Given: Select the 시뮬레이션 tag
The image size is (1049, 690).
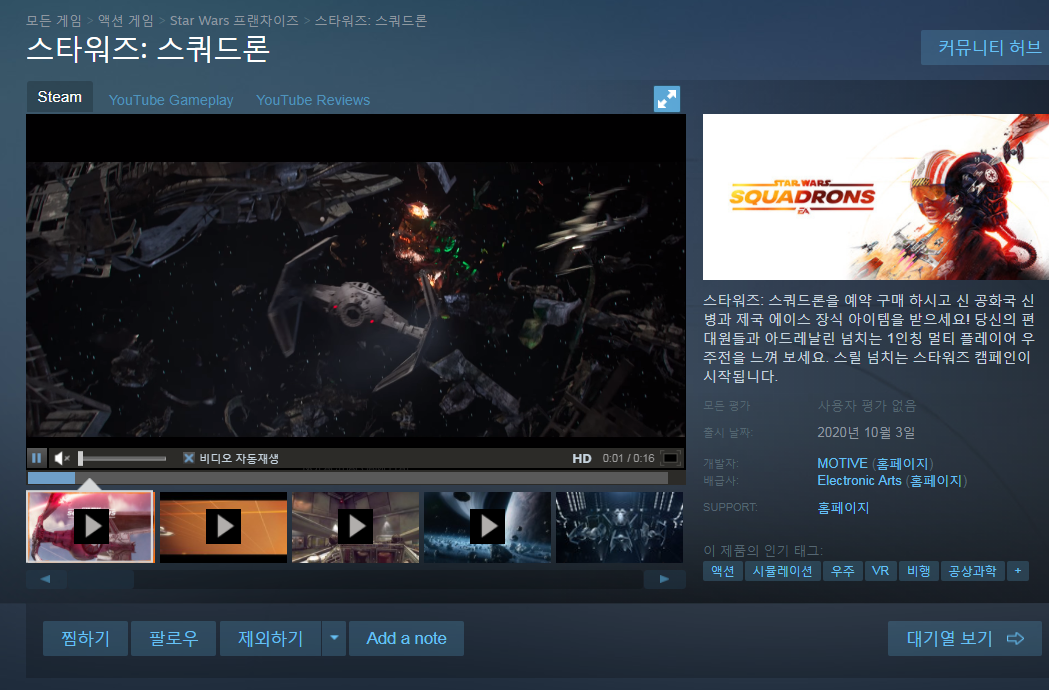Looking at the screenshot, I should 782,571.
